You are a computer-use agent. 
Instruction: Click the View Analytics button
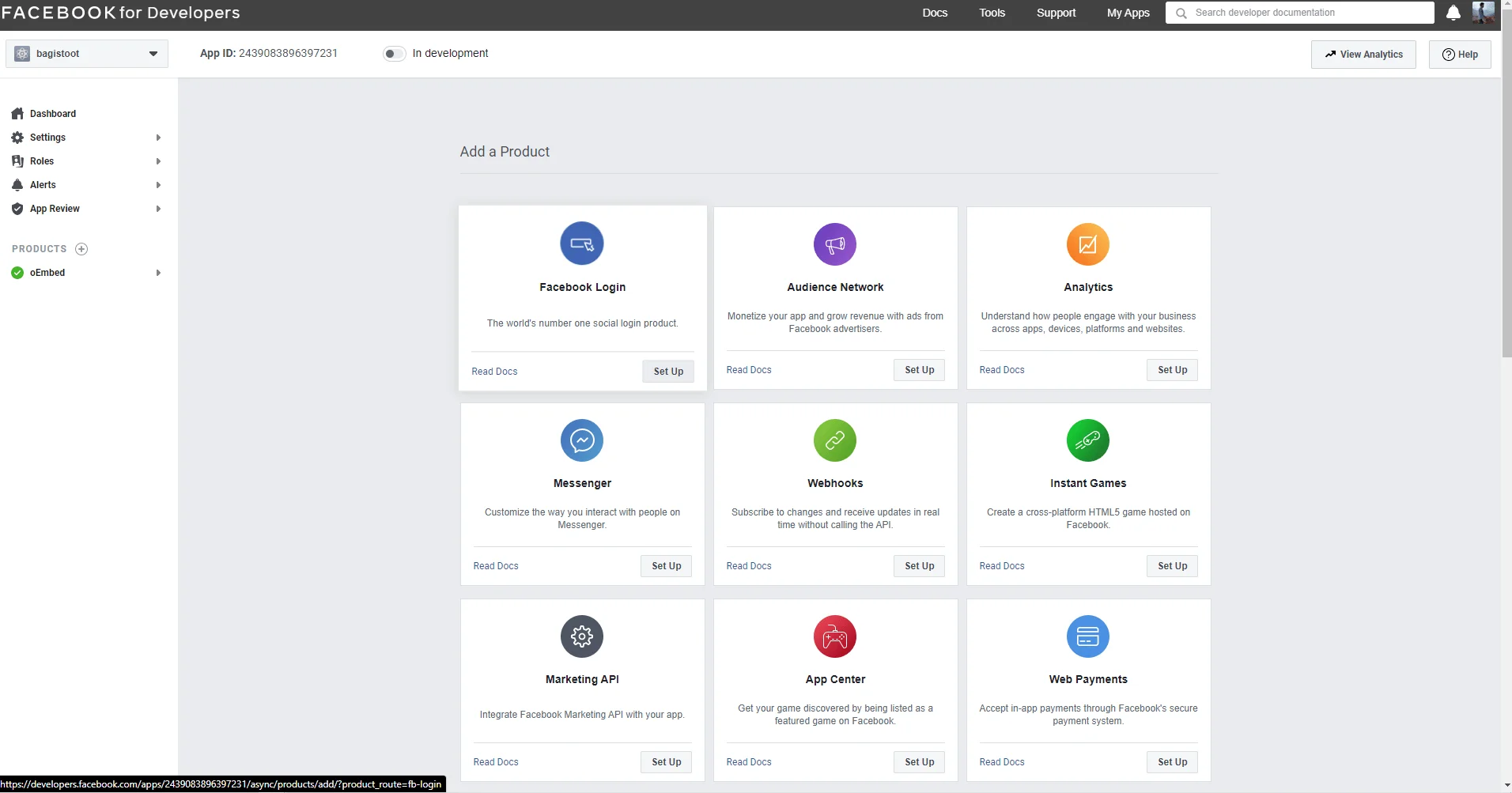pyautogui.click(x=1363, y=55)
